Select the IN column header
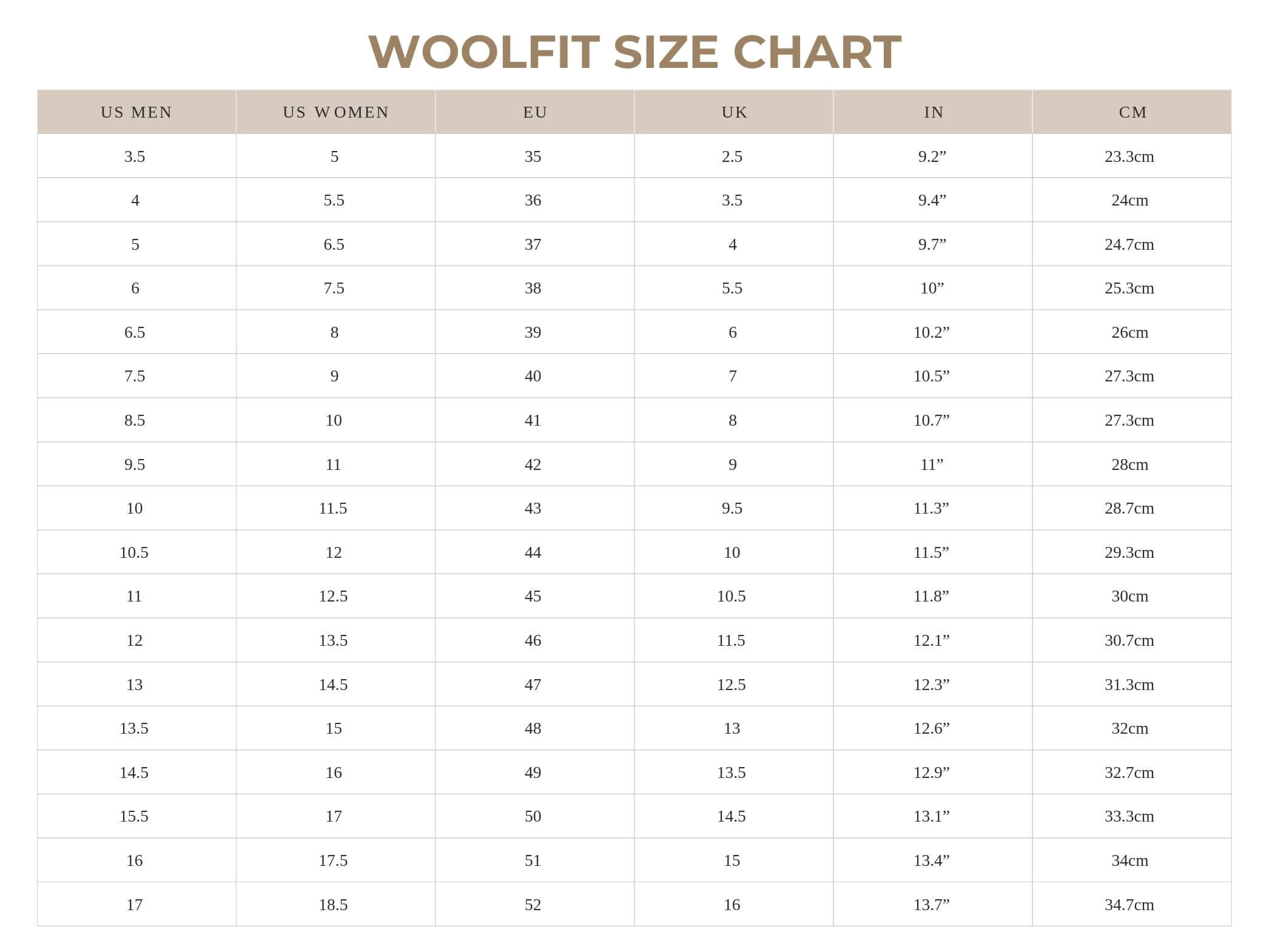This screenshot has height=952, width=1269. click(933, 112)
